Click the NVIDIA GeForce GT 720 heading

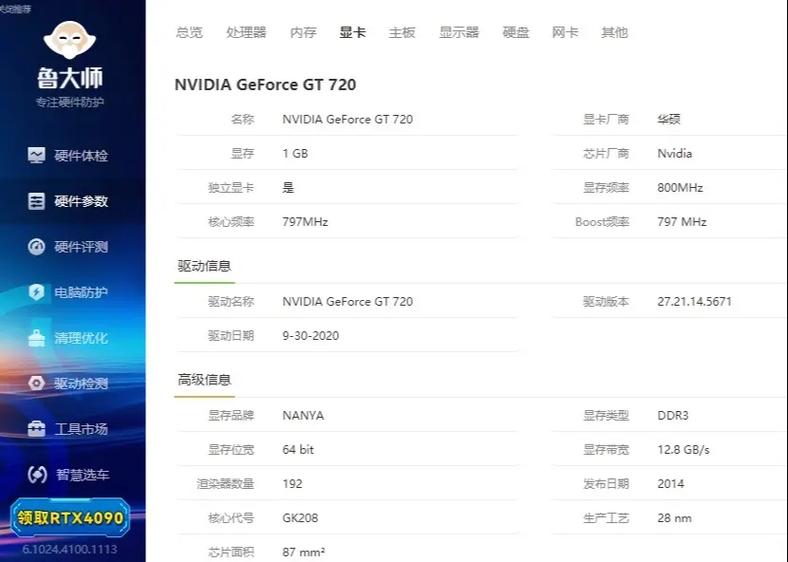(265, 84)
